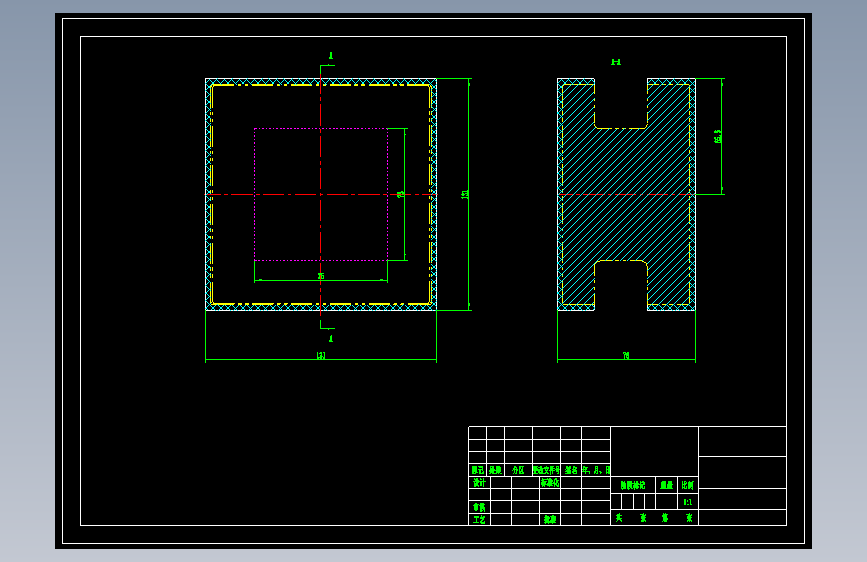Click the '标准化' cell in the title block

pos(550,482)
